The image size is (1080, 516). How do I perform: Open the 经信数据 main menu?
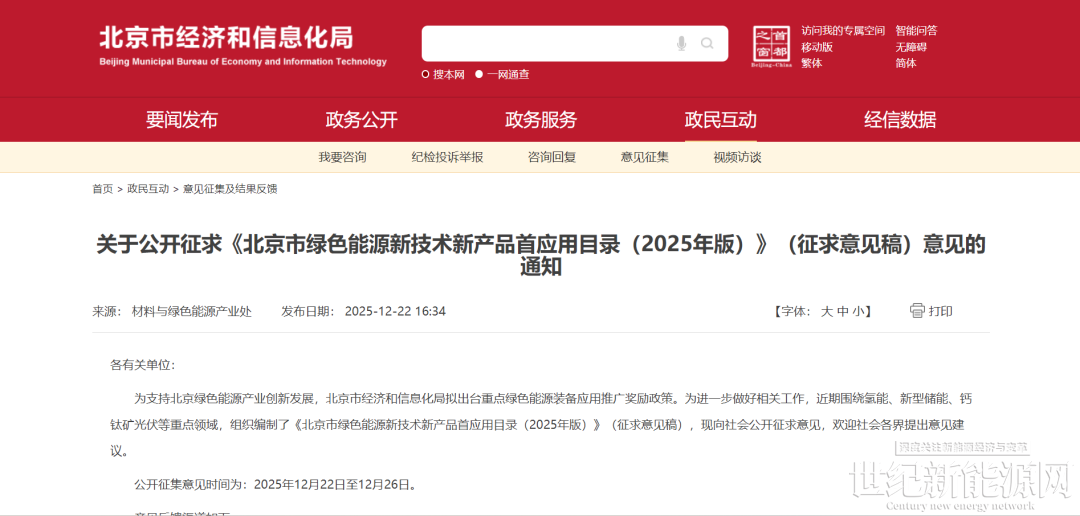click(x=900, y=120)
